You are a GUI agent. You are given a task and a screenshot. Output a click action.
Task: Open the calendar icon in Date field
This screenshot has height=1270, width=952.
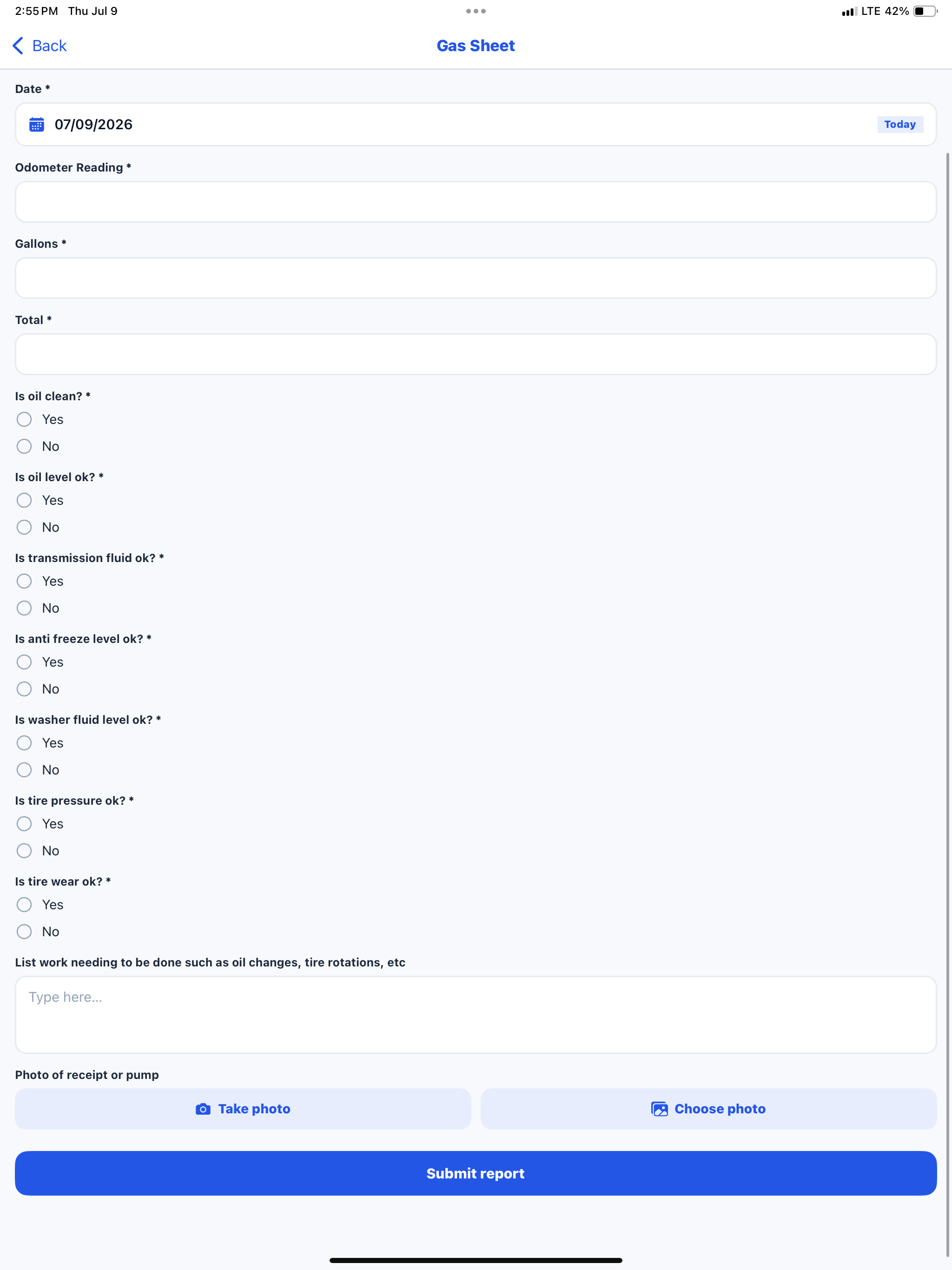37,125
